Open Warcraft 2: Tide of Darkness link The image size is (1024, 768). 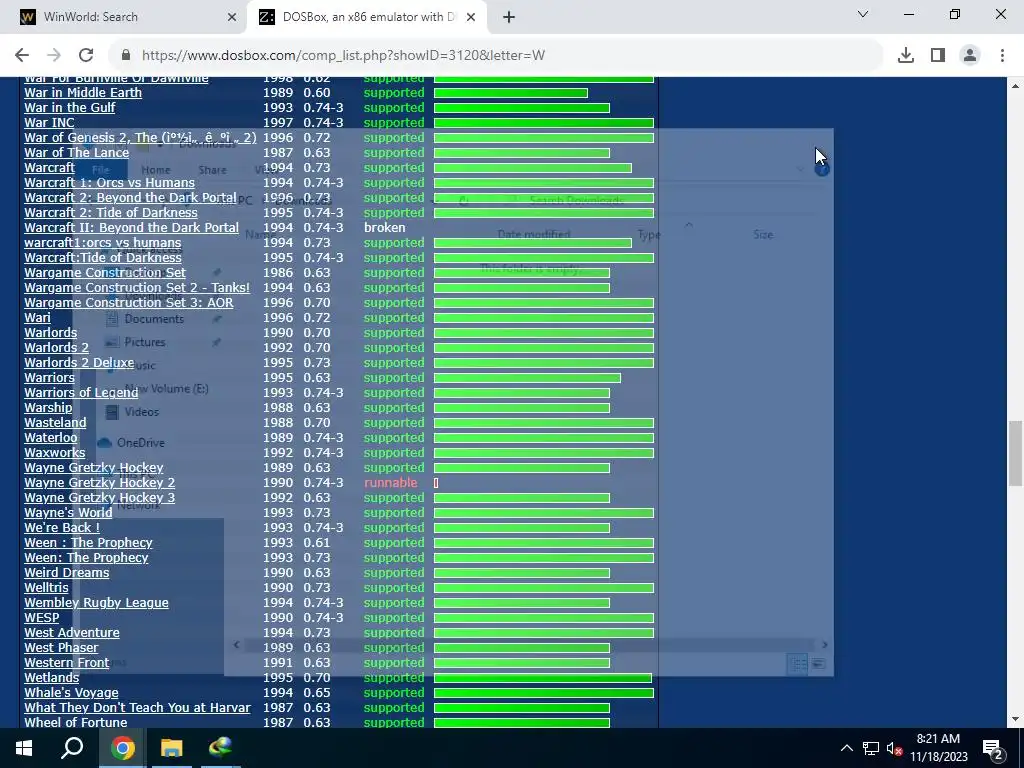click(x=111, y=213)
